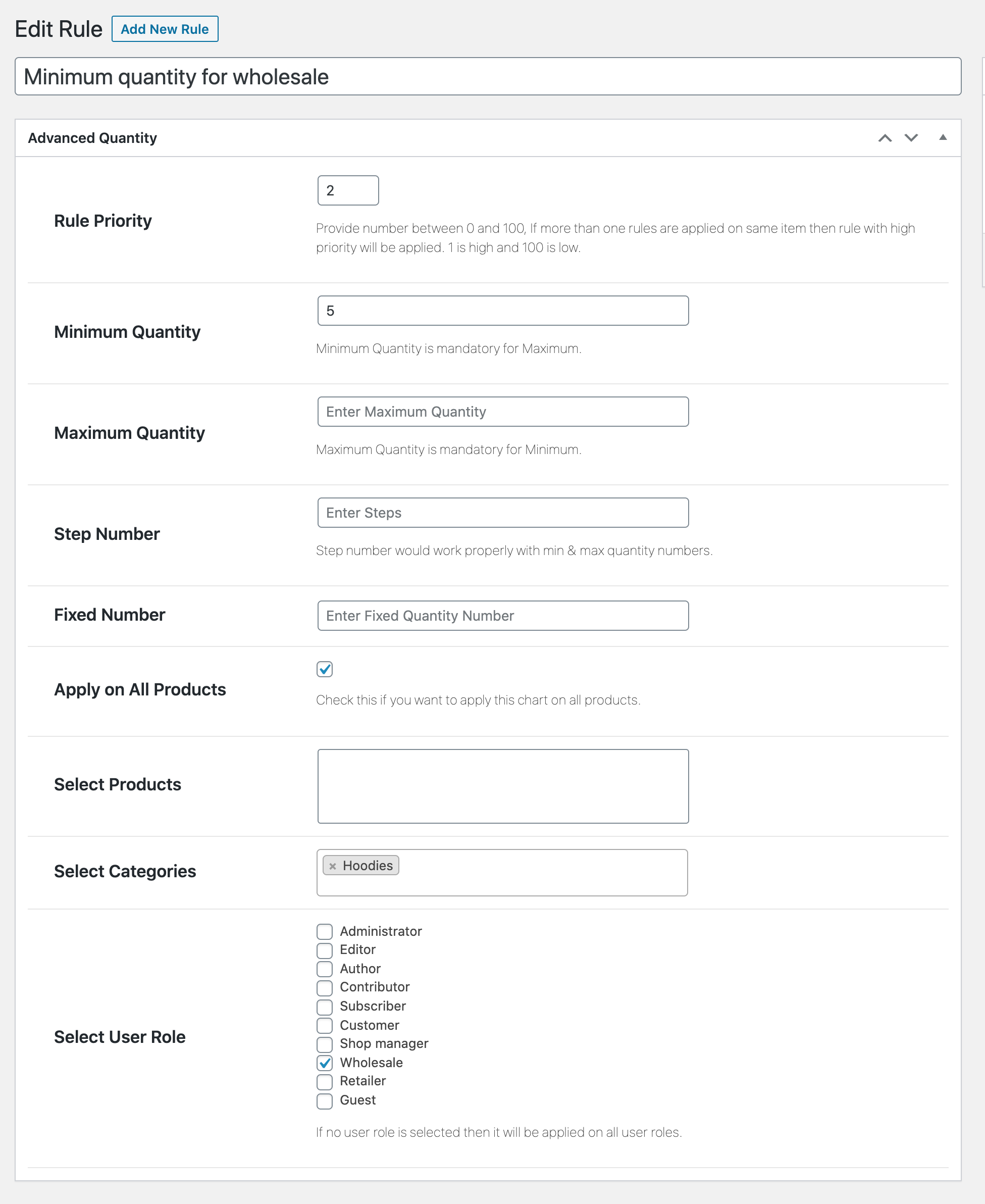This screenshot has height=1204, width=985.
Task: Tick the Guest user role checkbox
Action: coord(325,1100)
